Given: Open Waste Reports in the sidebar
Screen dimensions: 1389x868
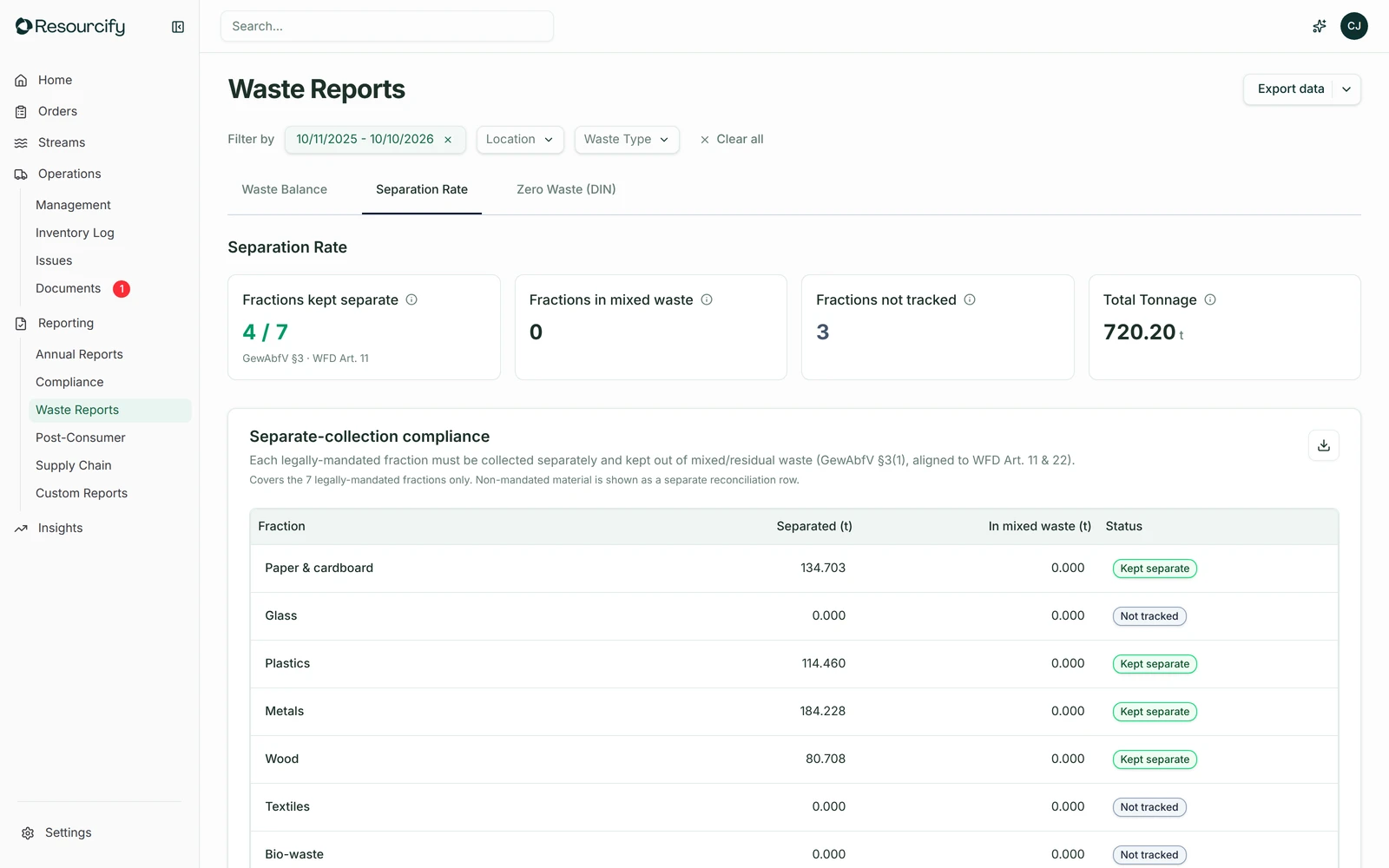Looking at the screenshot, I should point(110,410).
